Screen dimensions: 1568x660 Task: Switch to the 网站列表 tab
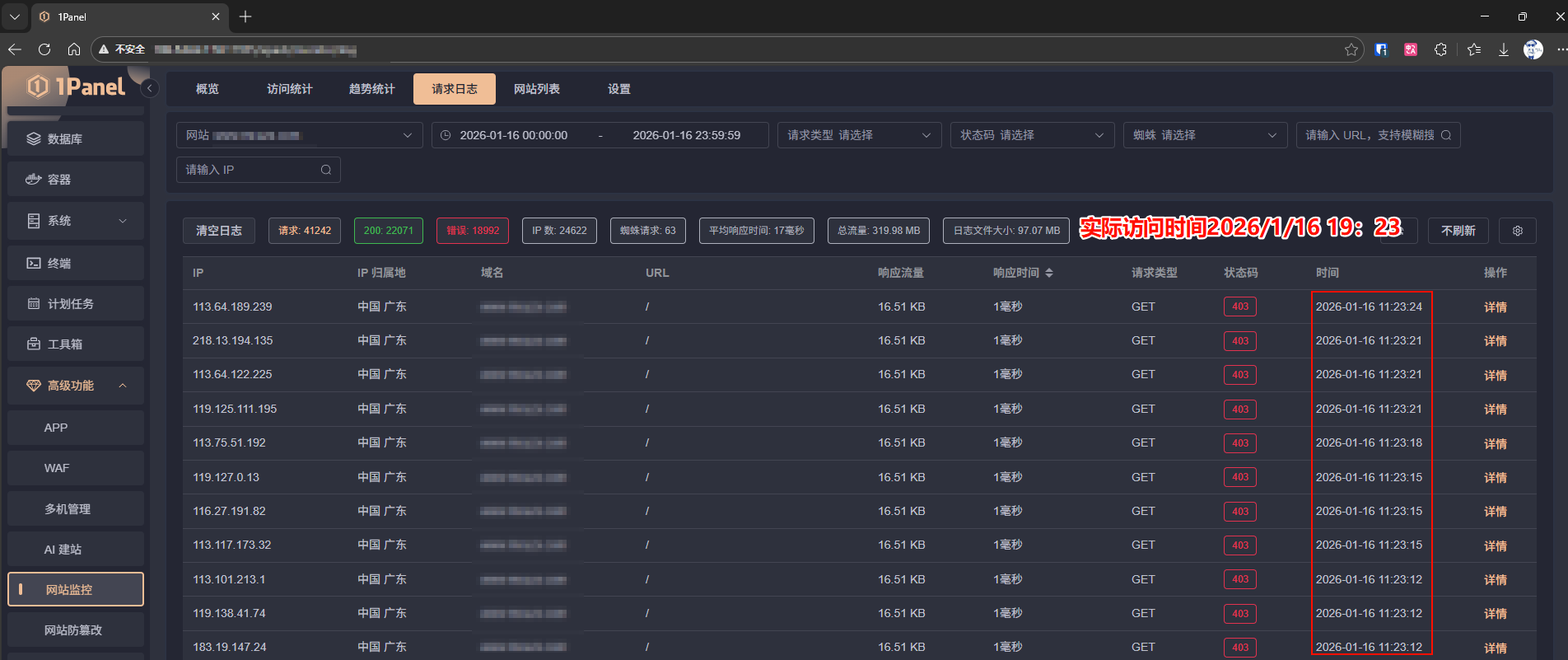click(536, 89)
